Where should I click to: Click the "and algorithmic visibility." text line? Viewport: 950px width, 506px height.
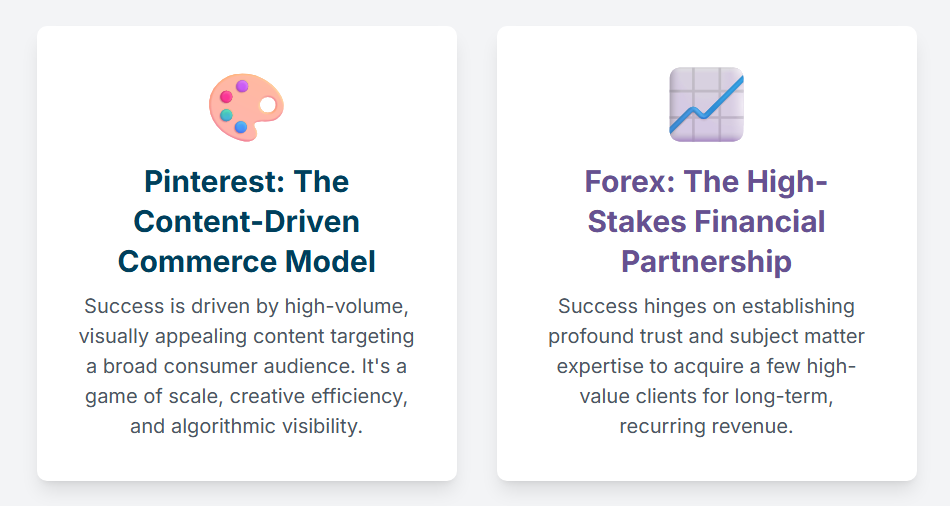tap(247, 426)
